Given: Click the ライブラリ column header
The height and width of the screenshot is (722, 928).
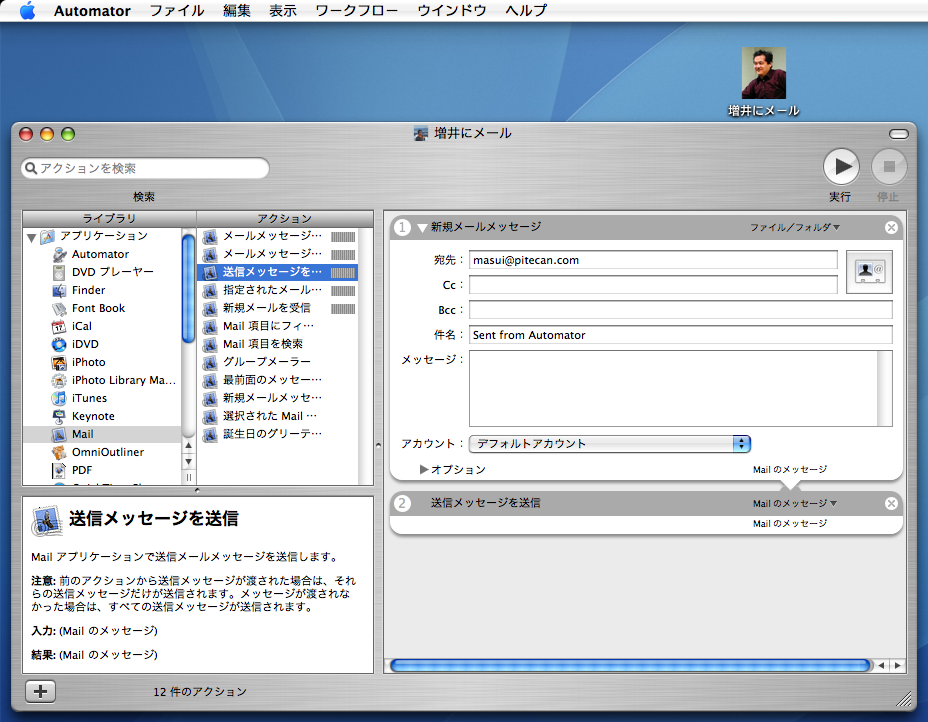Looking at the screenshot, I should (109, 218).
